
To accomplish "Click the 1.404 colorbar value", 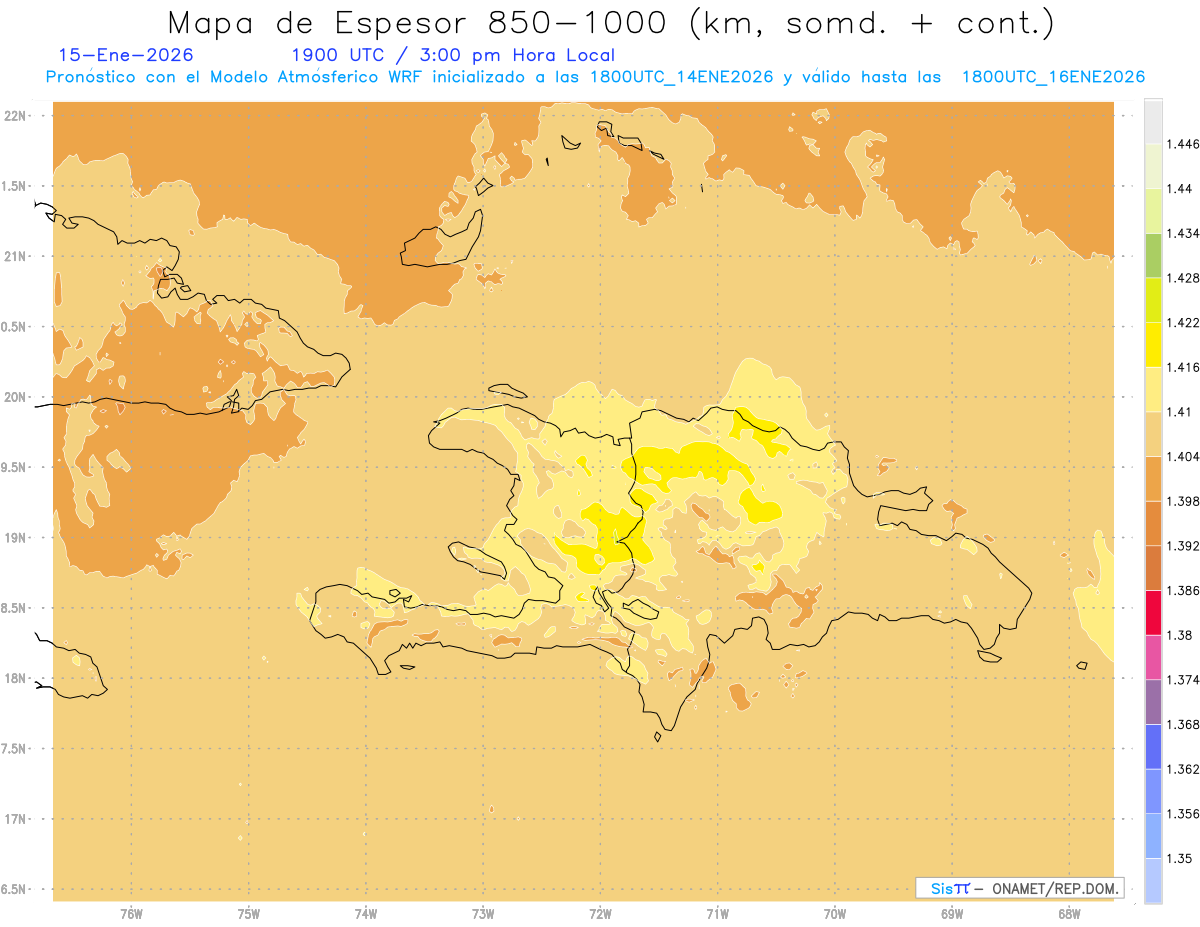I will pyautogui.click(x=1183, y=456).
